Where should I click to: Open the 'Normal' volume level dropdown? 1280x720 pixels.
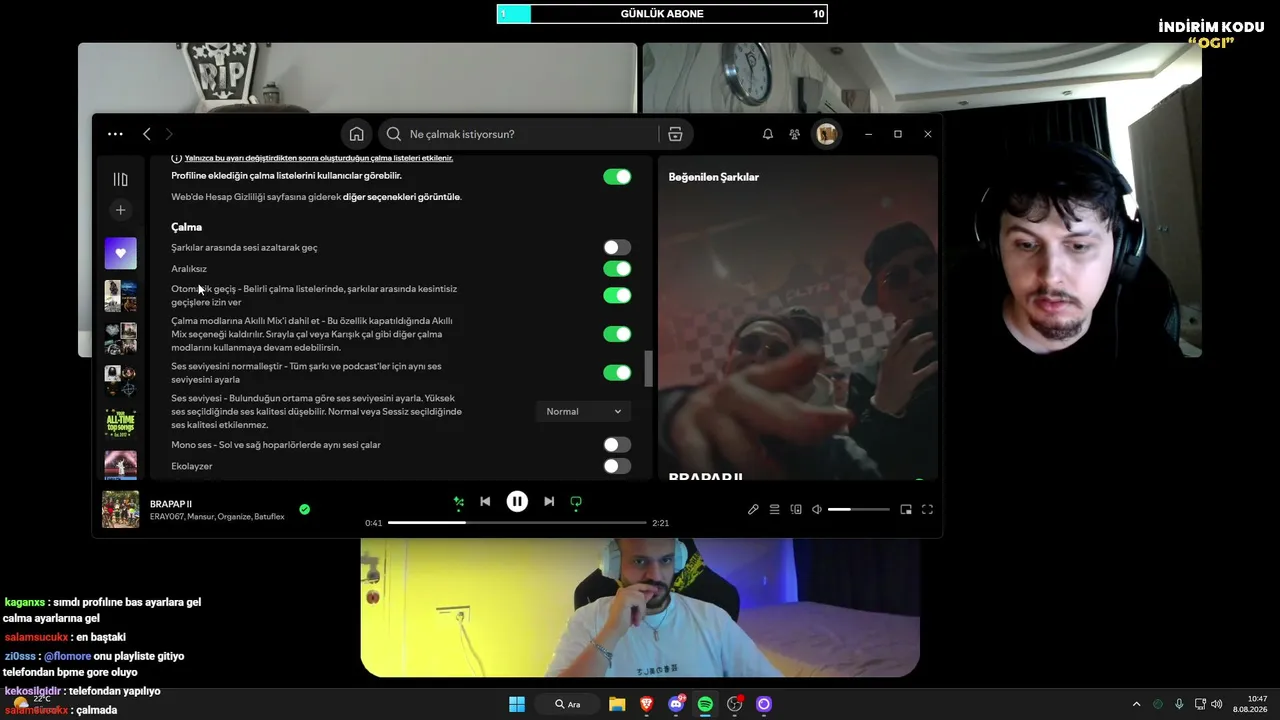584,411
